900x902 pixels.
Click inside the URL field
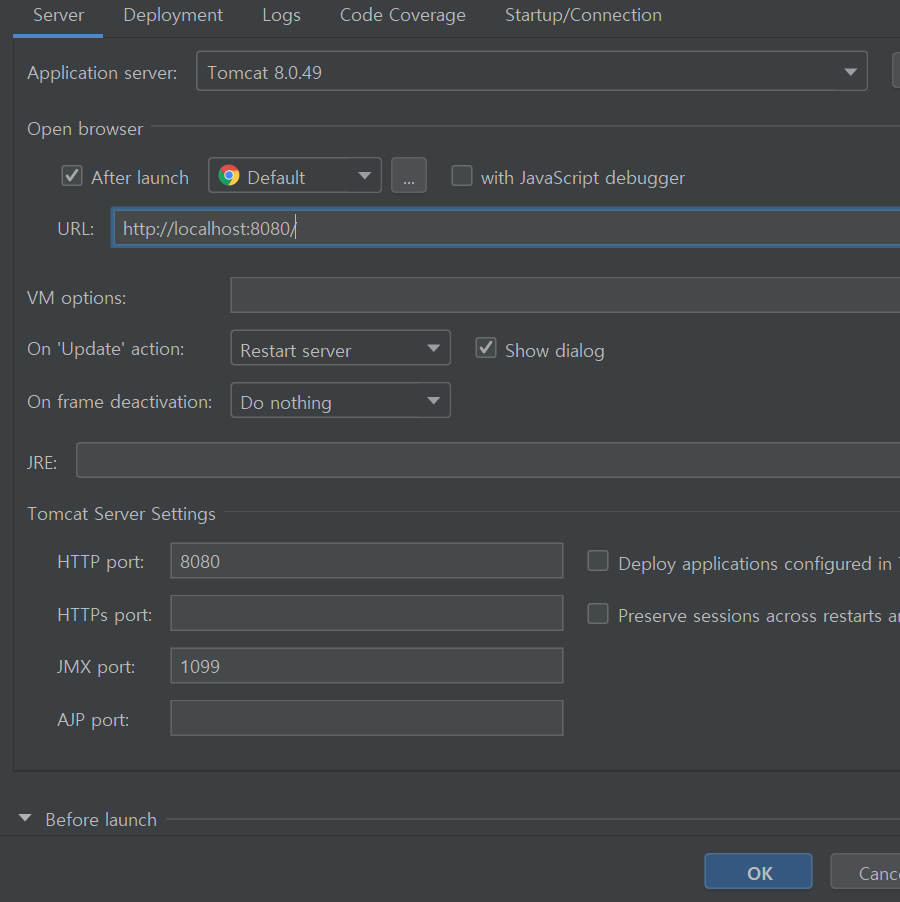pyautogui.click(x=506, y=228)
